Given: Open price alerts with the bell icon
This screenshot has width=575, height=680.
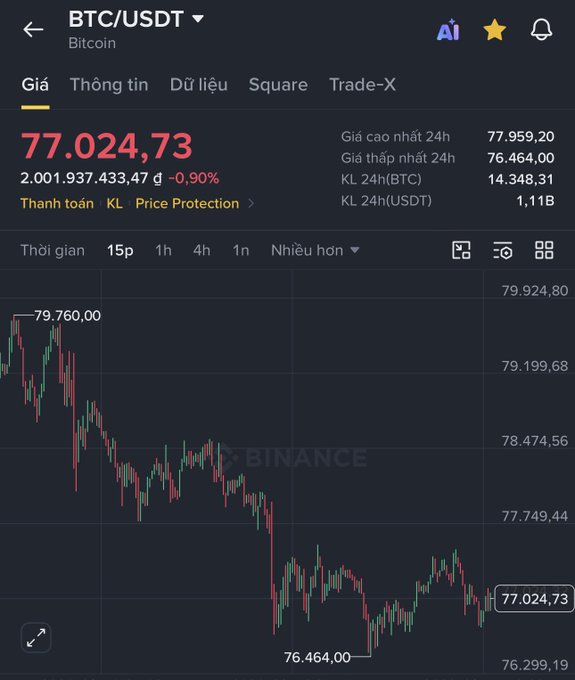Looking at the screenshot, I should (541, 30).
